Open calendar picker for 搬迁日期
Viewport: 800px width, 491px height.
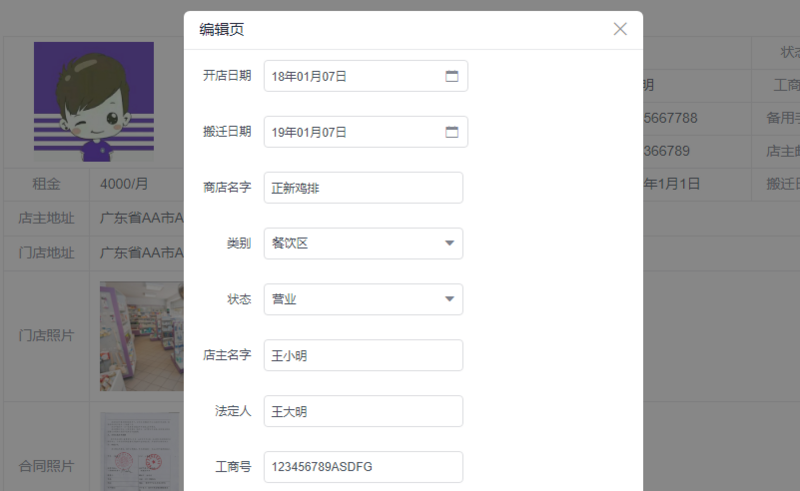(x=451, y=132)
